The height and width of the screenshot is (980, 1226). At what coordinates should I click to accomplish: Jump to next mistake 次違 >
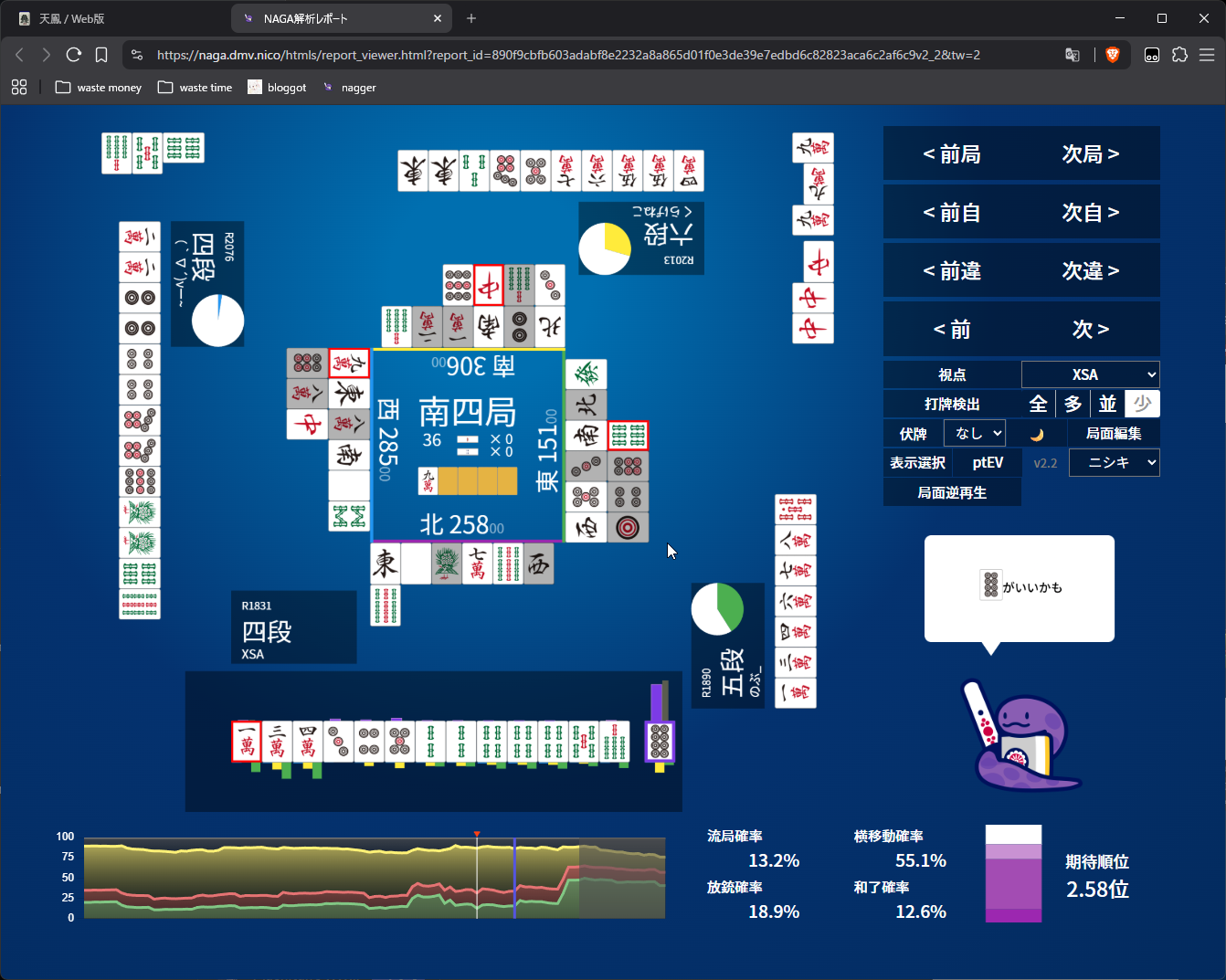tap(1091, 270)
